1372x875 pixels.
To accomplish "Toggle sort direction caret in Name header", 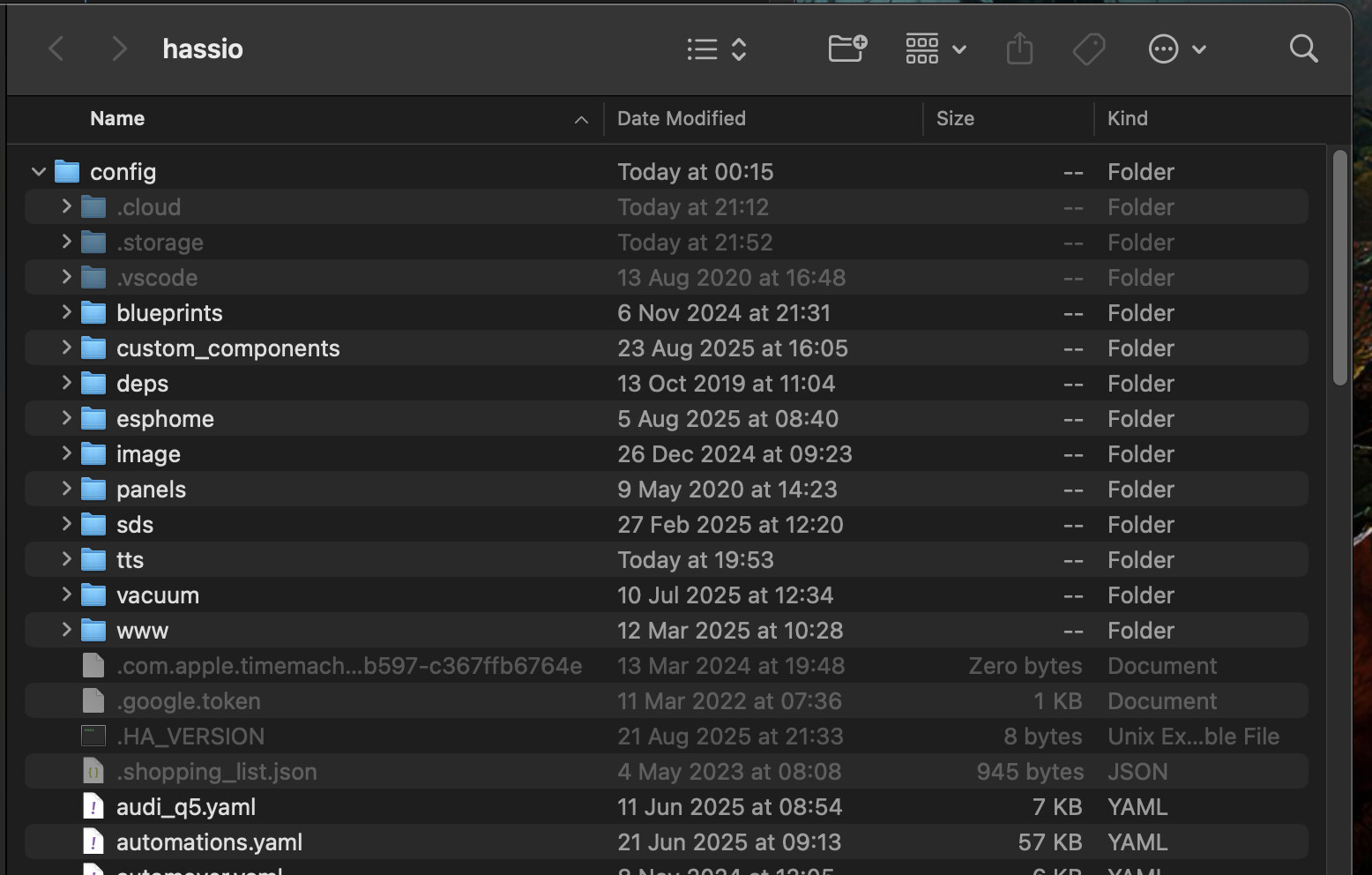I will pyautogui.click(x=581, y=119).
